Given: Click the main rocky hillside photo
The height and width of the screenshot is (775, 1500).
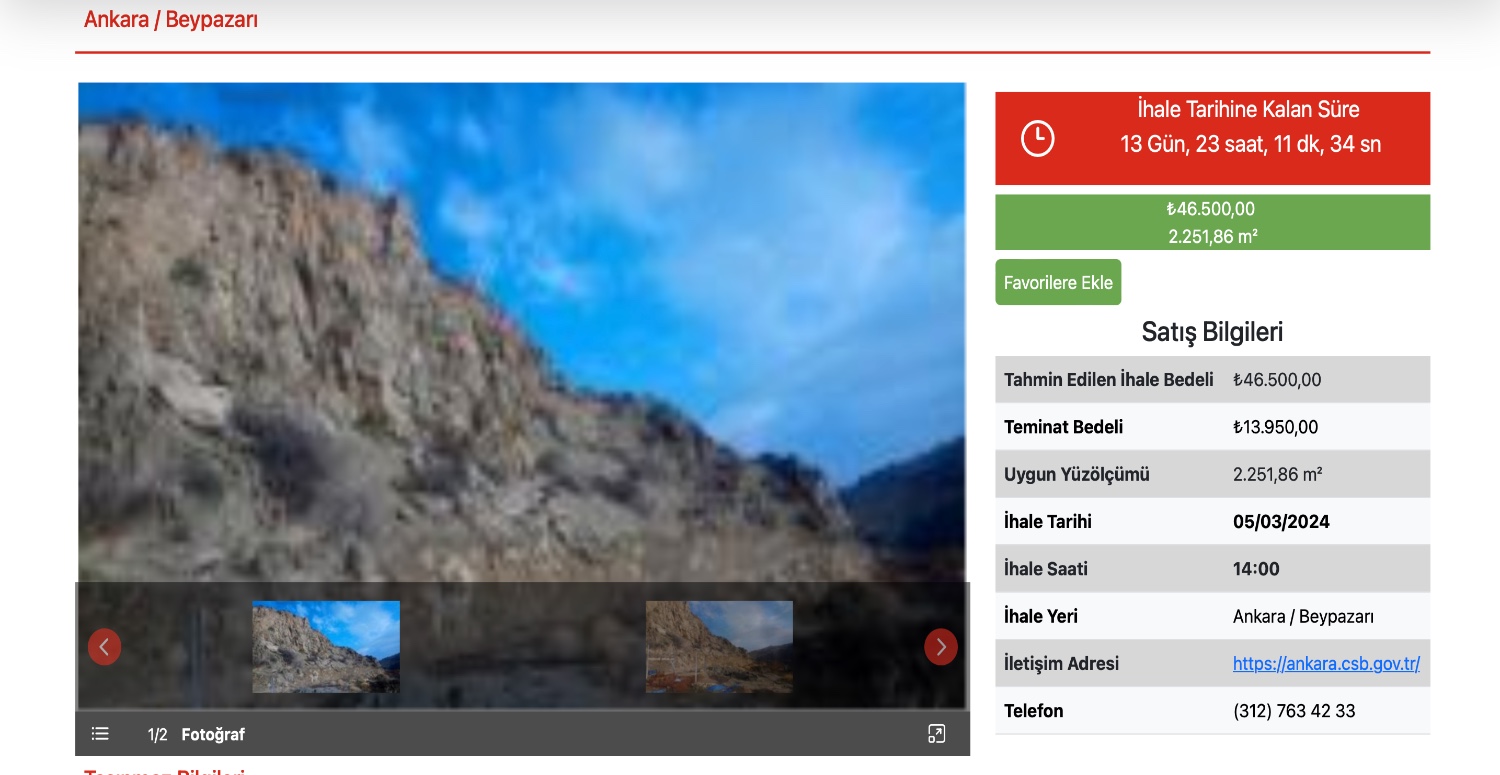Looking at the screenshot, I should 520,330.
